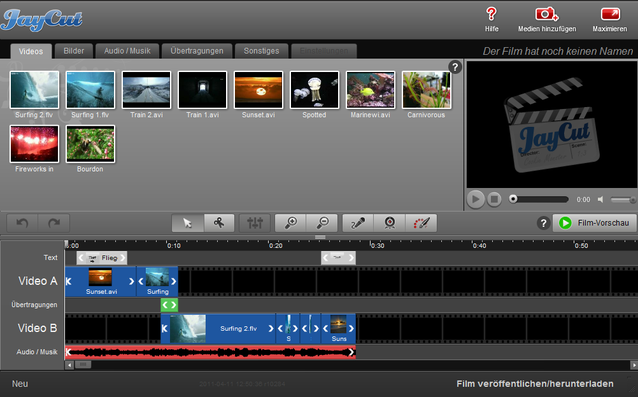
Task: Select the scissors cut tool
Action: [x=219, y=223]
